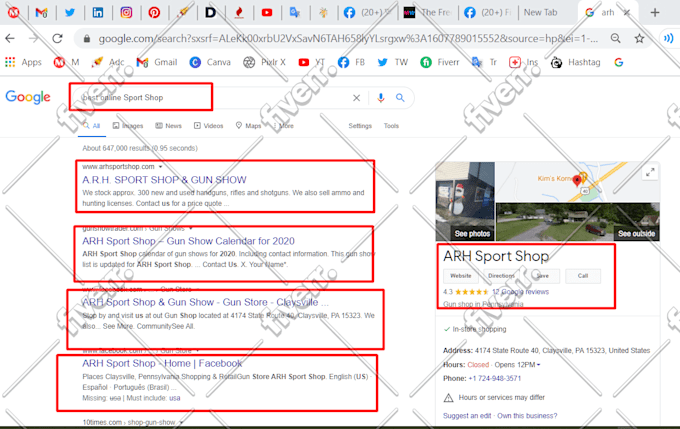Expand arrow next to 10times.com result URL

(181, 422)
